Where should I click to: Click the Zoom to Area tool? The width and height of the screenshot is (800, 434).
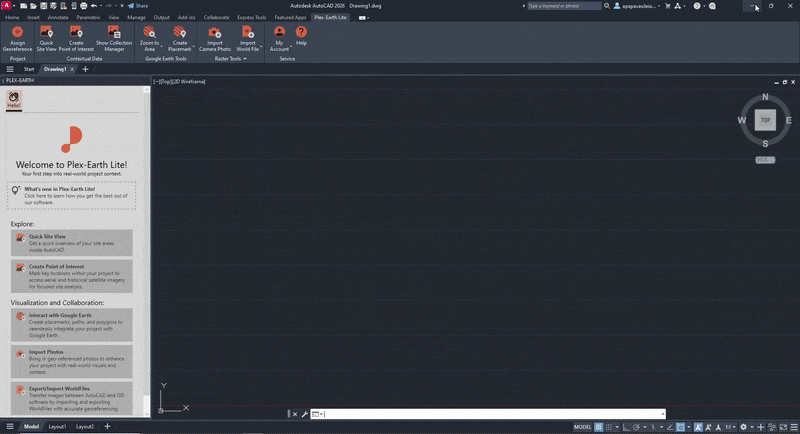point(149,39)
